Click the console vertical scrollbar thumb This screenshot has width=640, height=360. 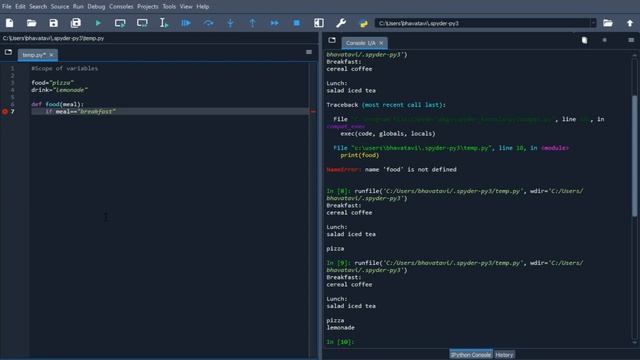tap(634, 156)
